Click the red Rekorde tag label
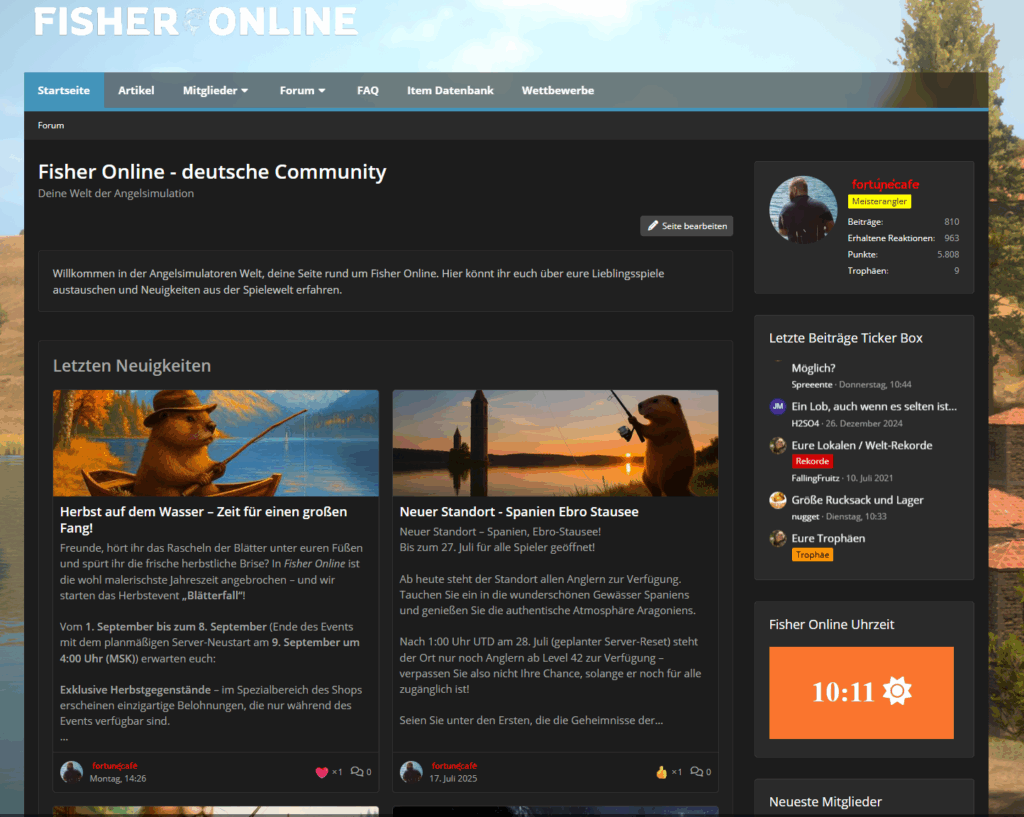 click(812, 461)
